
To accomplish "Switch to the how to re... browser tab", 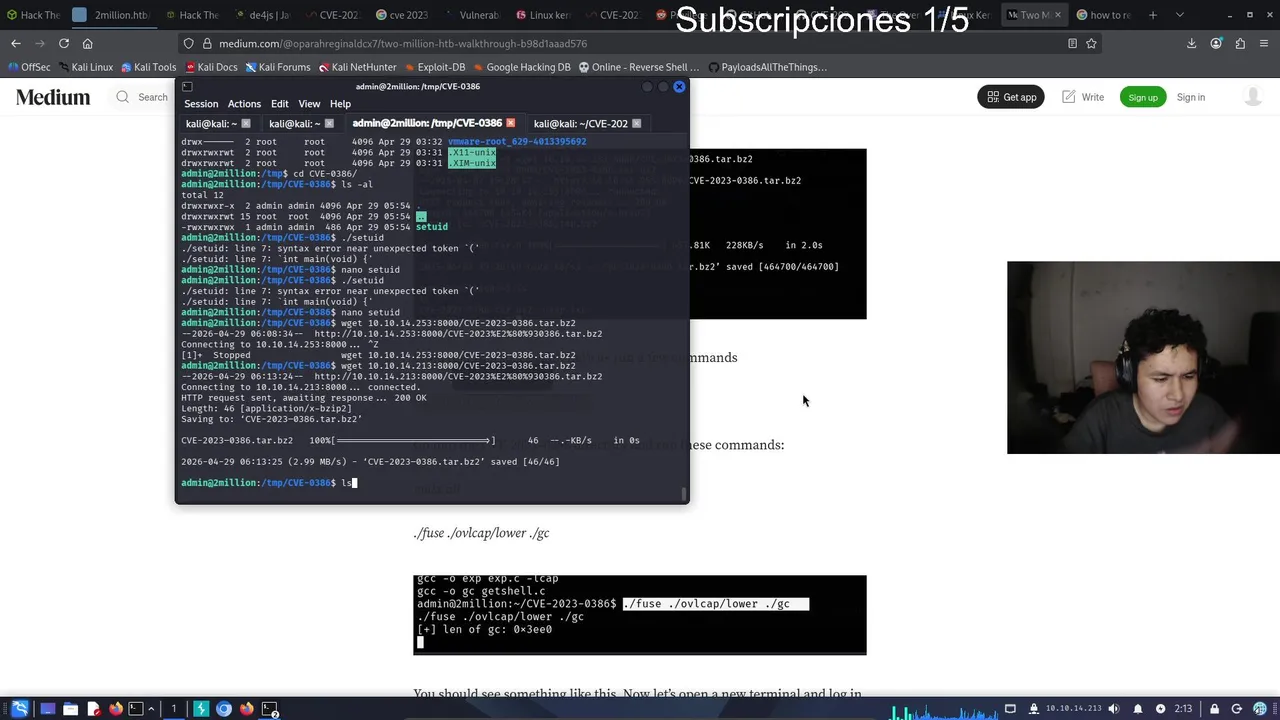I will pyautogui.click(x=1105, y=15).
